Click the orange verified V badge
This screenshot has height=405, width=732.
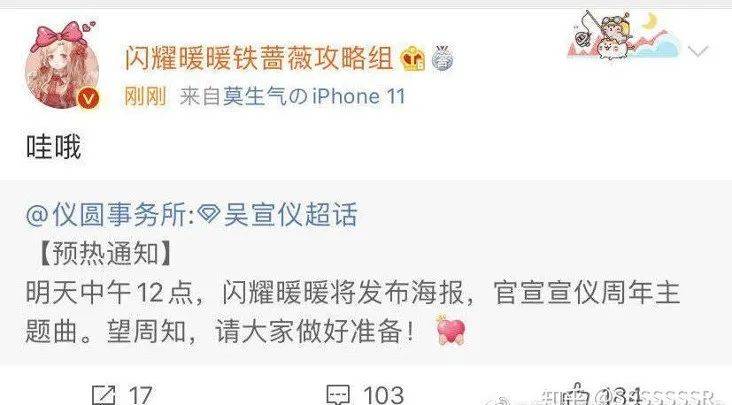tap(89, 98)
